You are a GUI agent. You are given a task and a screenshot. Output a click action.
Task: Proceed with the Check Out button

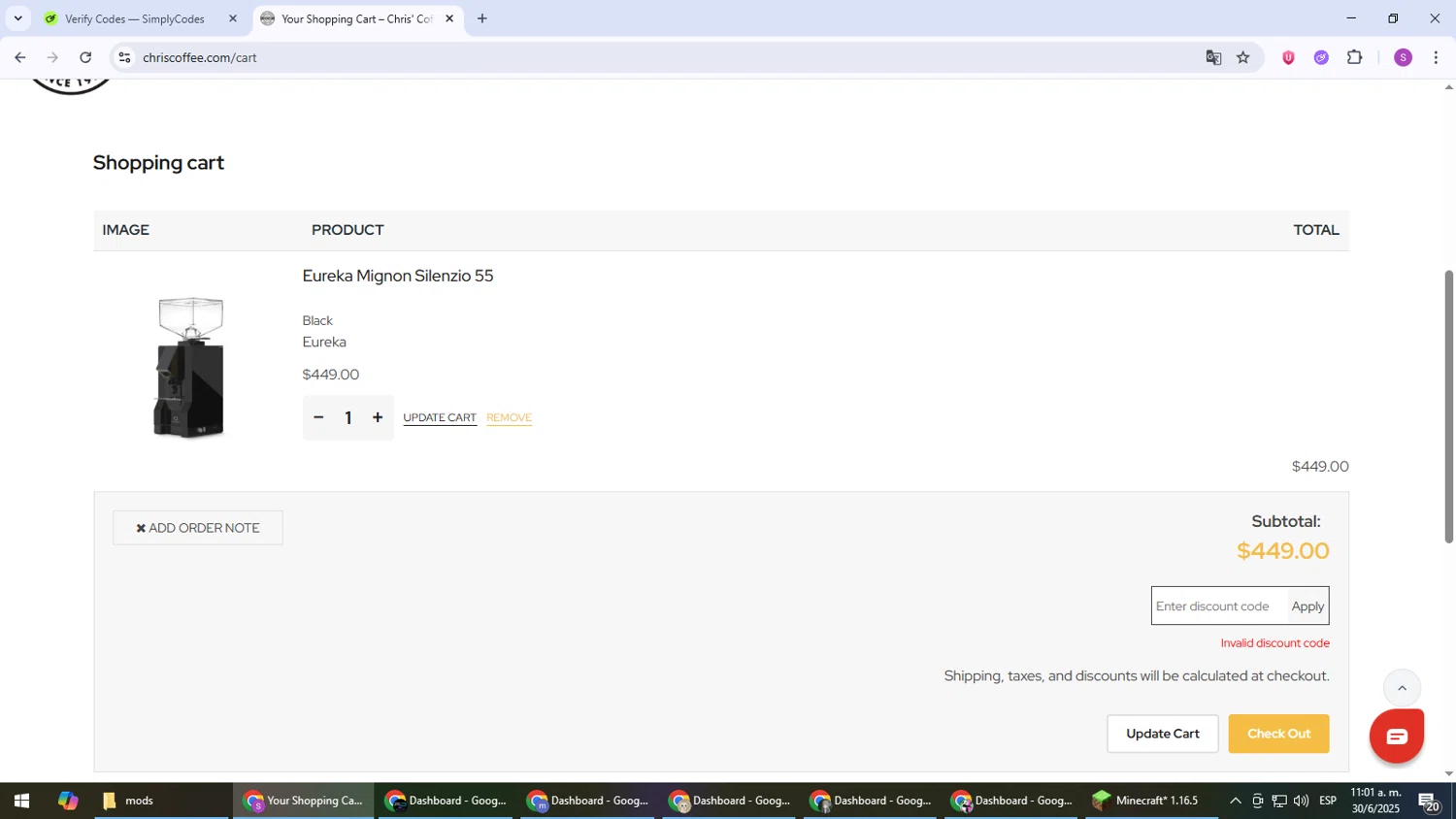click(x=1278, y=734)
